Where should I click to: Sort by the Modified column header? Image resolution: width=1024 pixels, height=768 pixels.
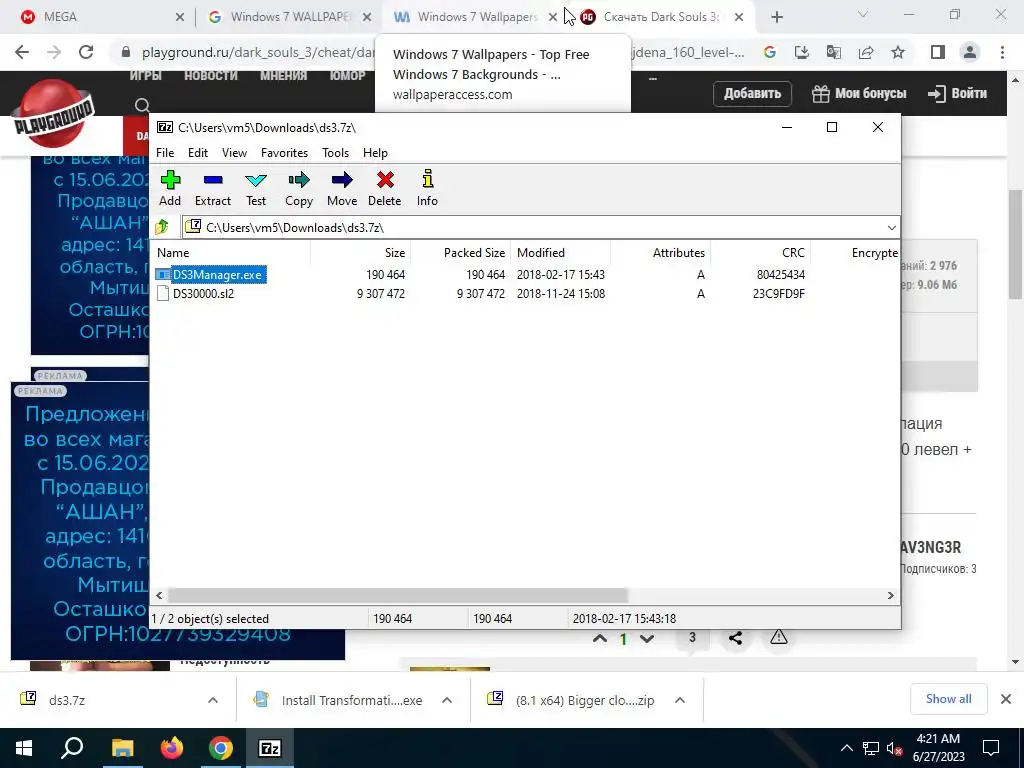560,253
